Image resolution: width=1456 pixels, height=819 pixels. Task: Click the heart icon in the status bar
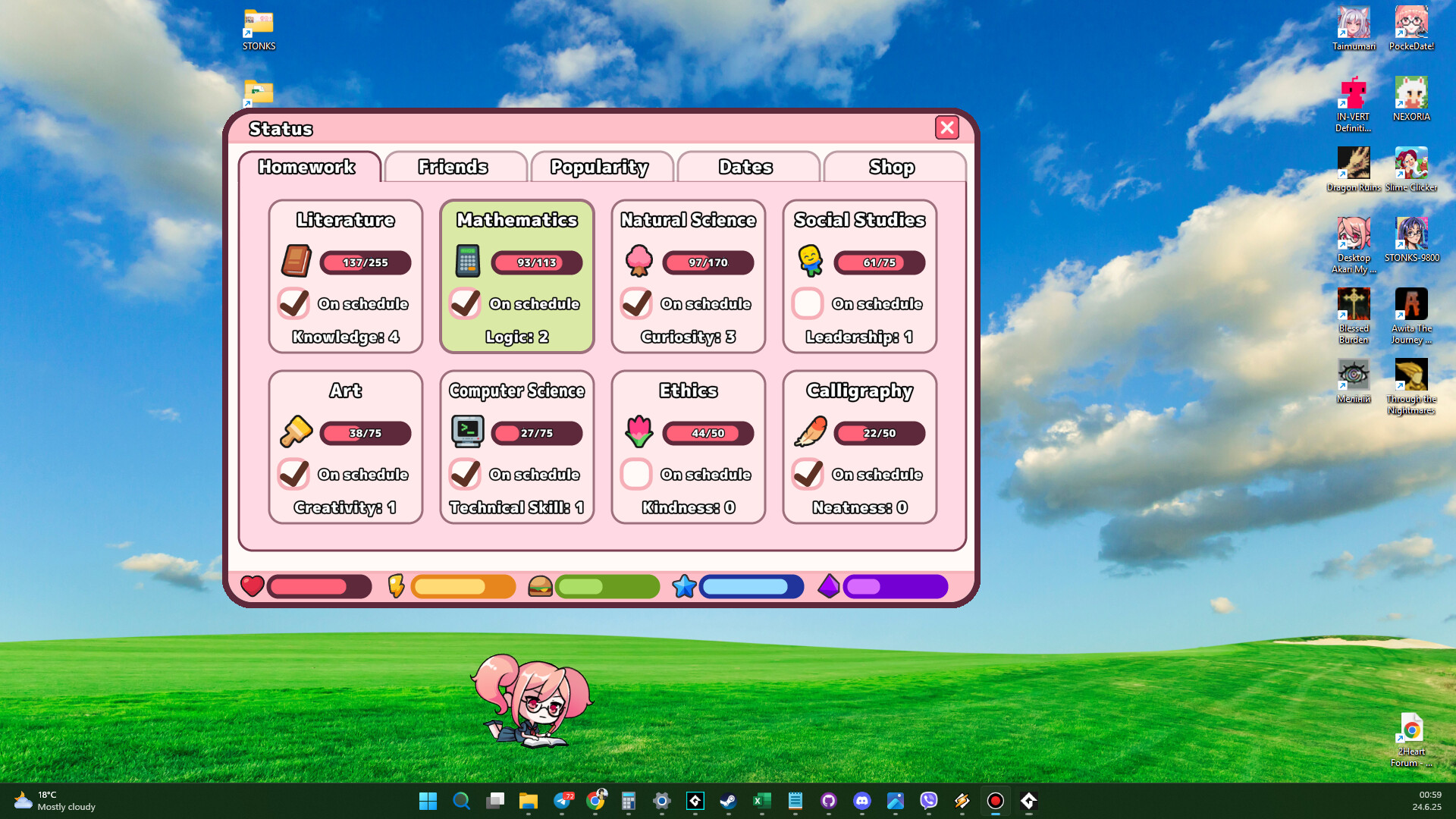(252, 586)
